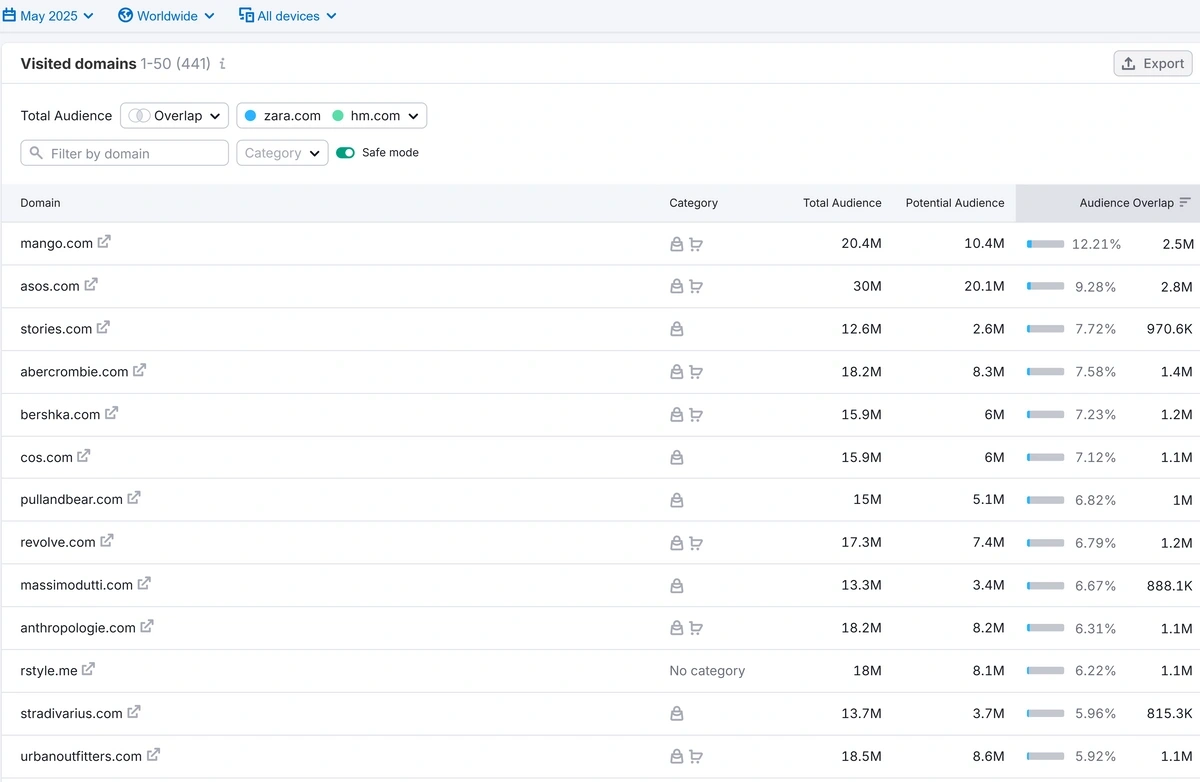The width and height of the screenshot is (1200, 782).
Task: Click the Filter by domain search field
Action: click(x=125, y=153)
